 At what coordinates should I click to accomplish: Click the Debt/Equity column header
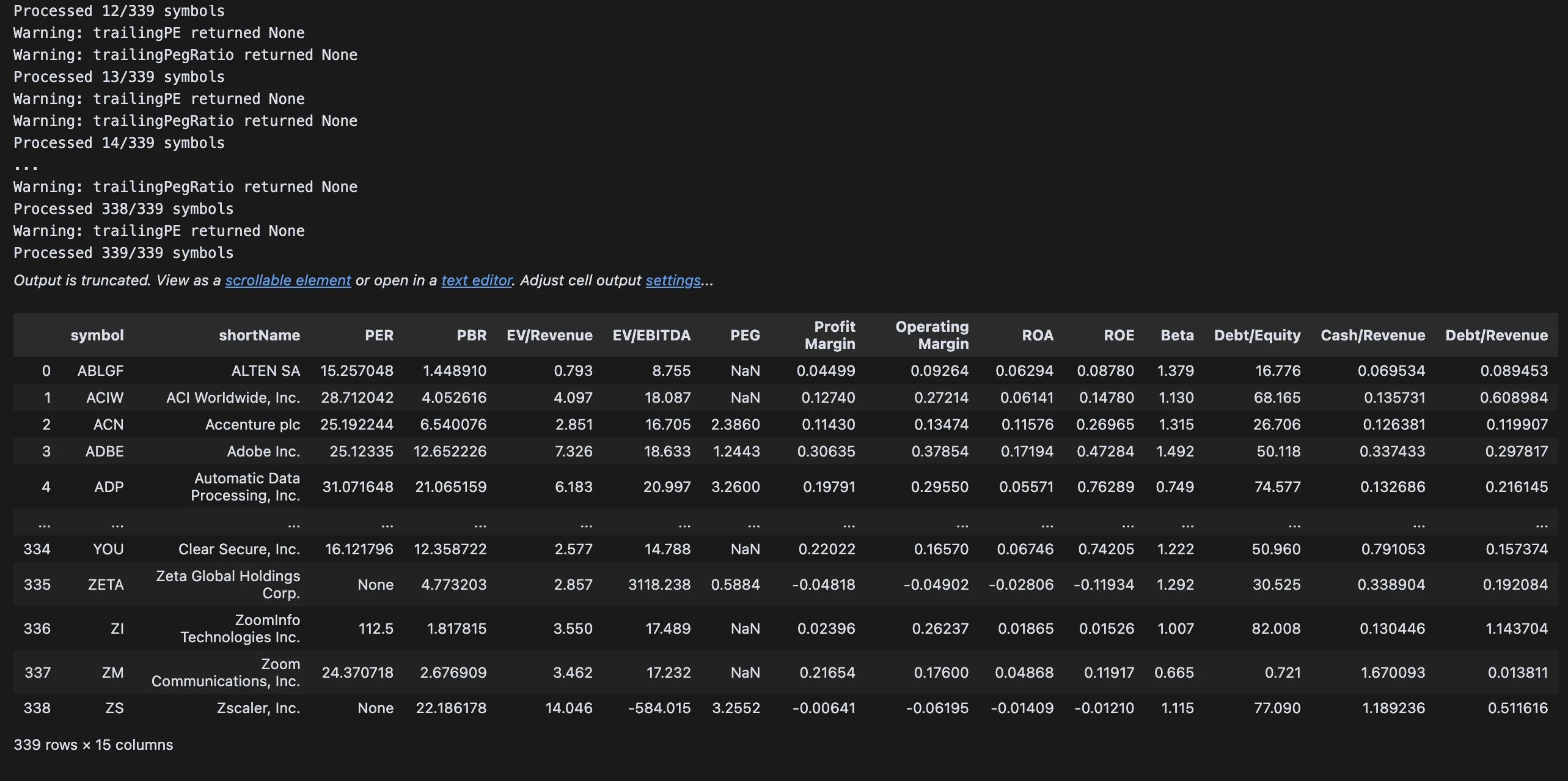pos(1256,335)
